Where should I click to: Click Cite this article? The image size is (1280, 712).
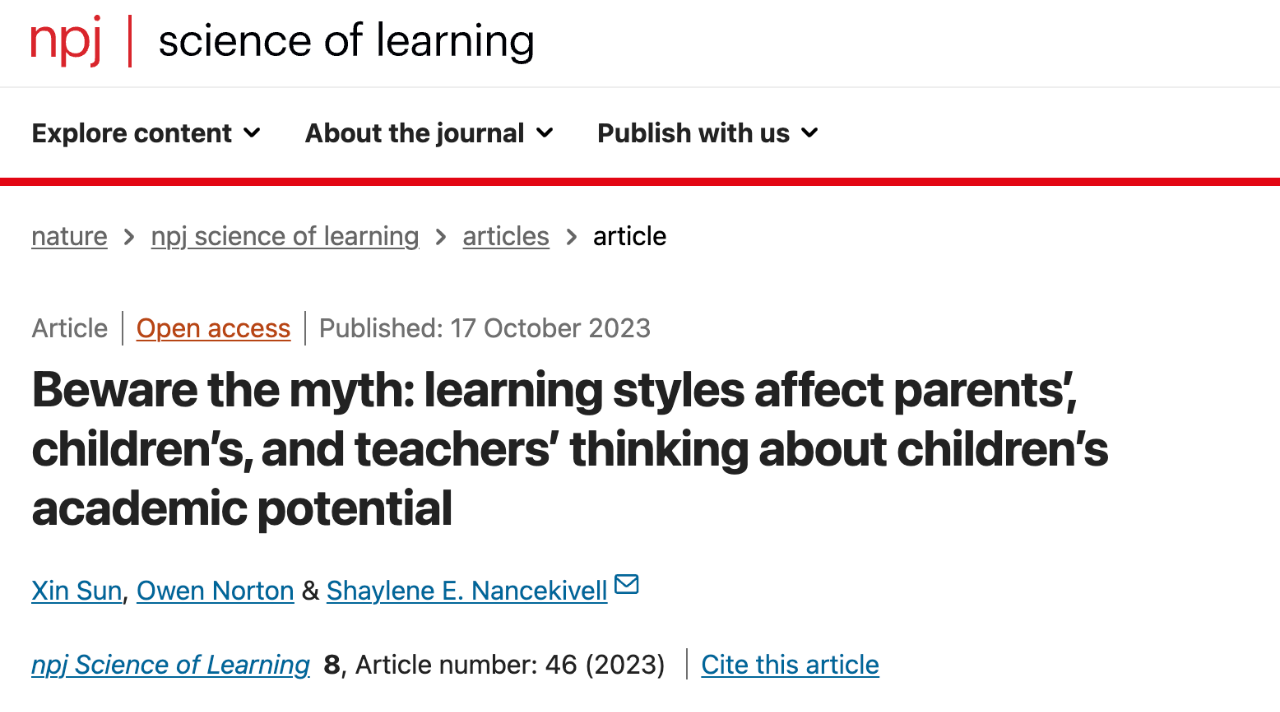[790, 665]
